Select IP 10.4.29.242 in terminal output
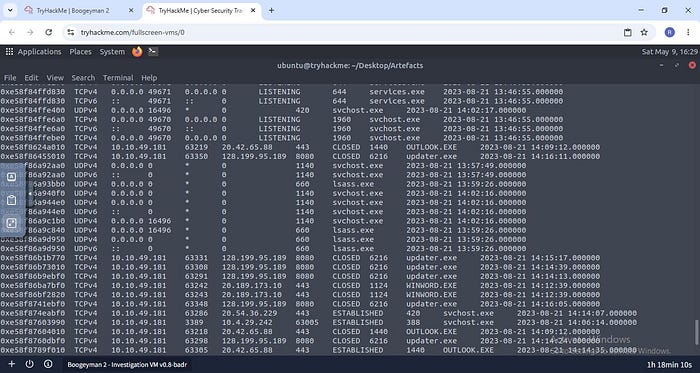Image resolution: width=700 pixels, height=373 pixels. (x=247, y=322)
